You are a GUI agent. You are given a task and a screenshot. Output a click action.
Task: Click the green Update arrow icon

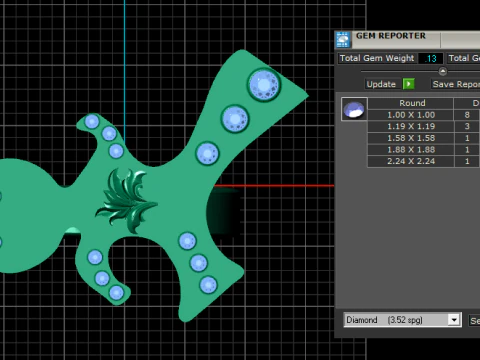click(408, 84)
